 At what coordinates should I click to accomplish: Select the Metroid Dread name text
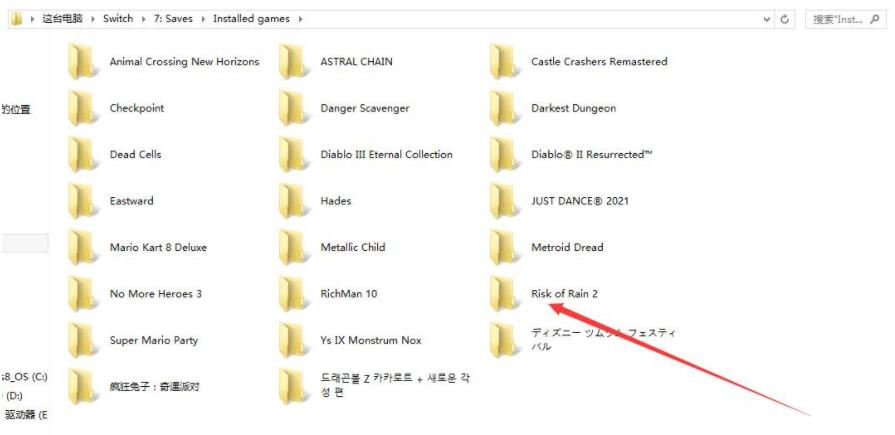tap(567, 247)
